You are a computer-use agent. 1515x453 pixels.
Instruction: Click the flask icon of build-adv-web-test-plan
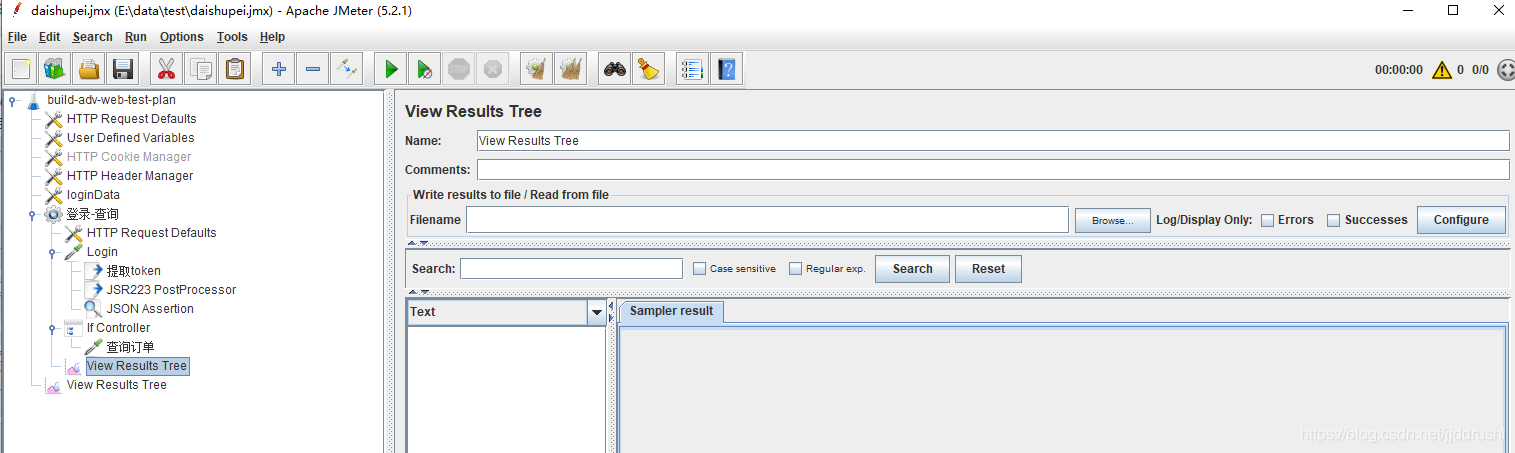[x=34, y=100]
